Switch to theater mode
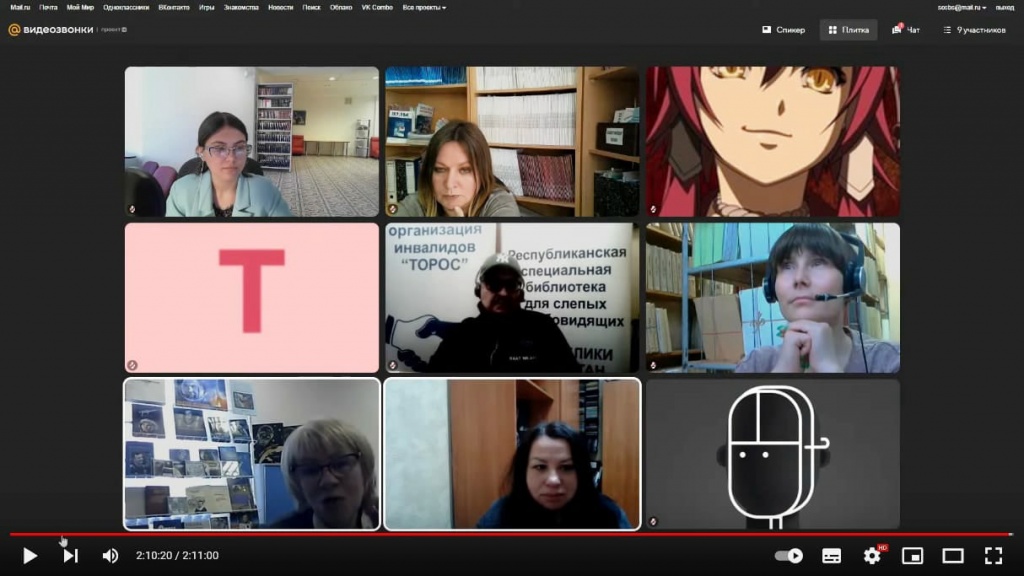This screenshot has height=576, width=1024. [953, 555]
